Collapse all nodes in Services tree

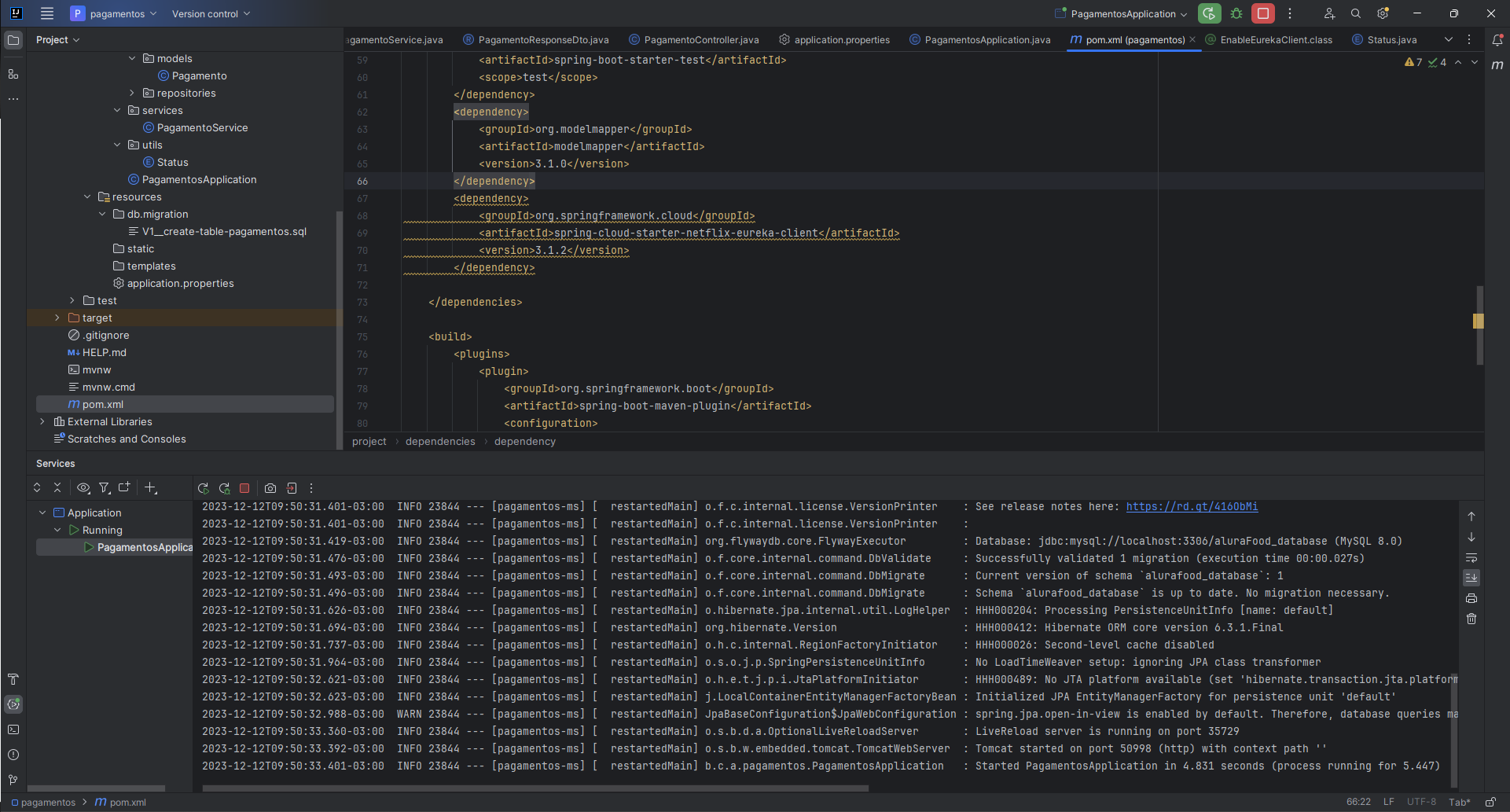57,488
